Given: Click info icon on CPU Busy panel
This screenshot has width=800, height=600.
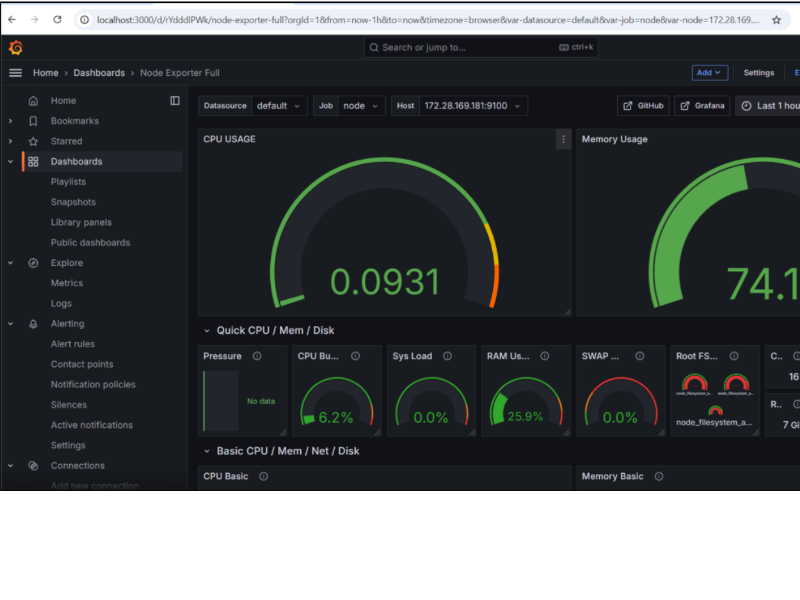Looking at the screenshot, I should click(x=356, y=356).
